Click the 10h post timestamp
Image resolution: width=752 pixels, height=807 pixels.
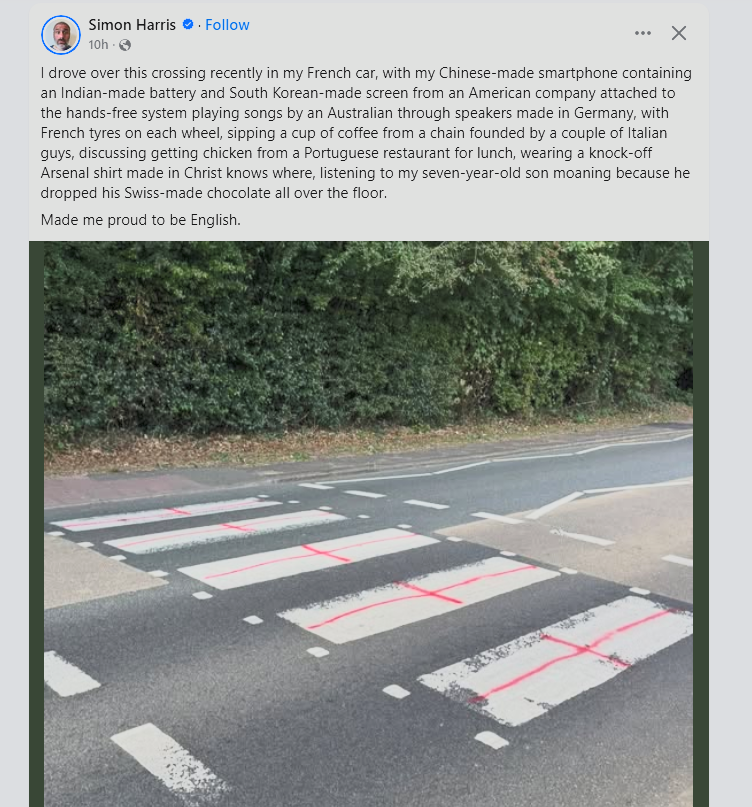coord(98,45)
